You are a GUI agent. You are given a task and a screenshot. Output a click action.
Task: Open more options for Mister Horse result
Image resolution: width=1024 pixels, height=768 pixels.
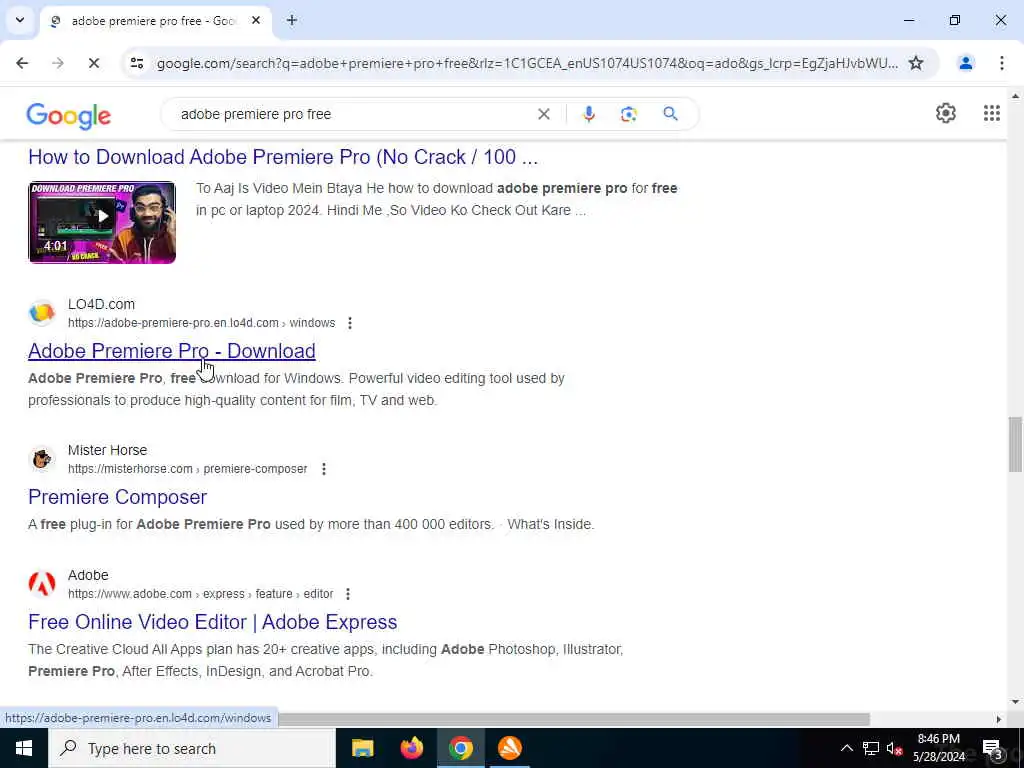click(324, 469)
